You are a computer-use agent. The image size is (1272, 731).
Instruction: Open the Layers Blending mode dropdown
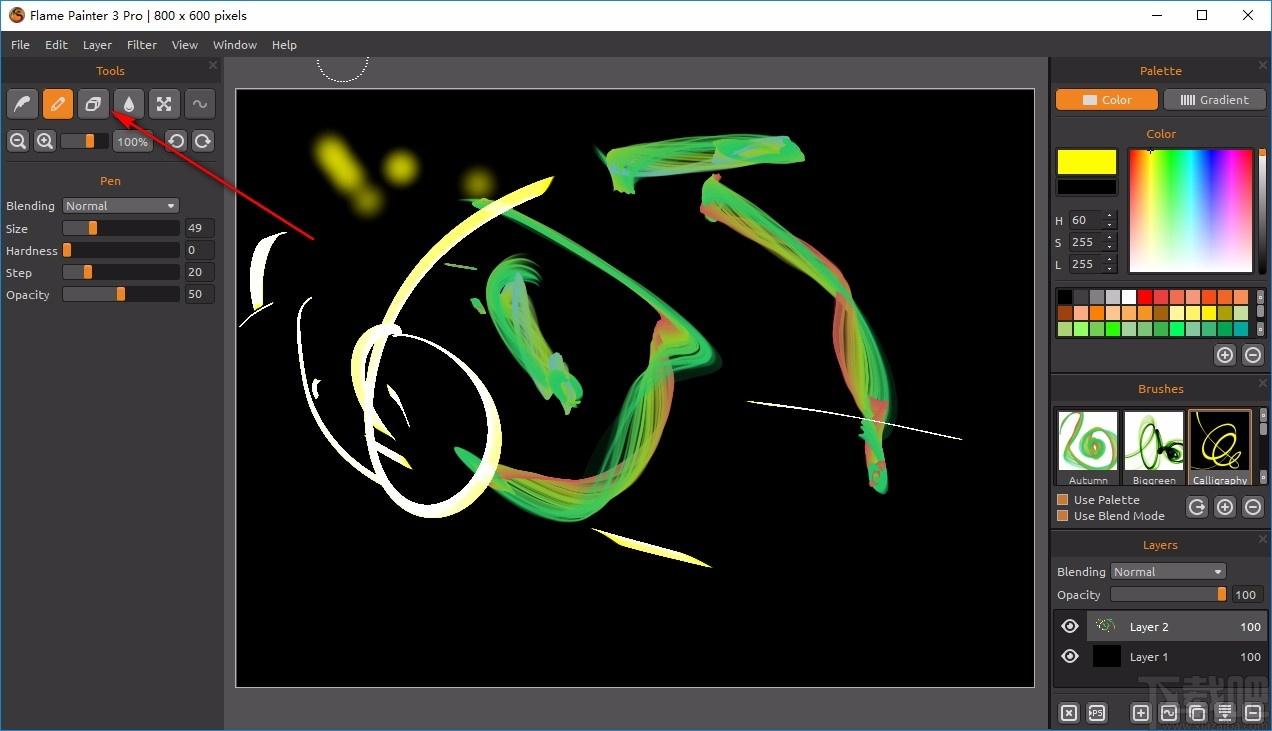pos(1168,572)
